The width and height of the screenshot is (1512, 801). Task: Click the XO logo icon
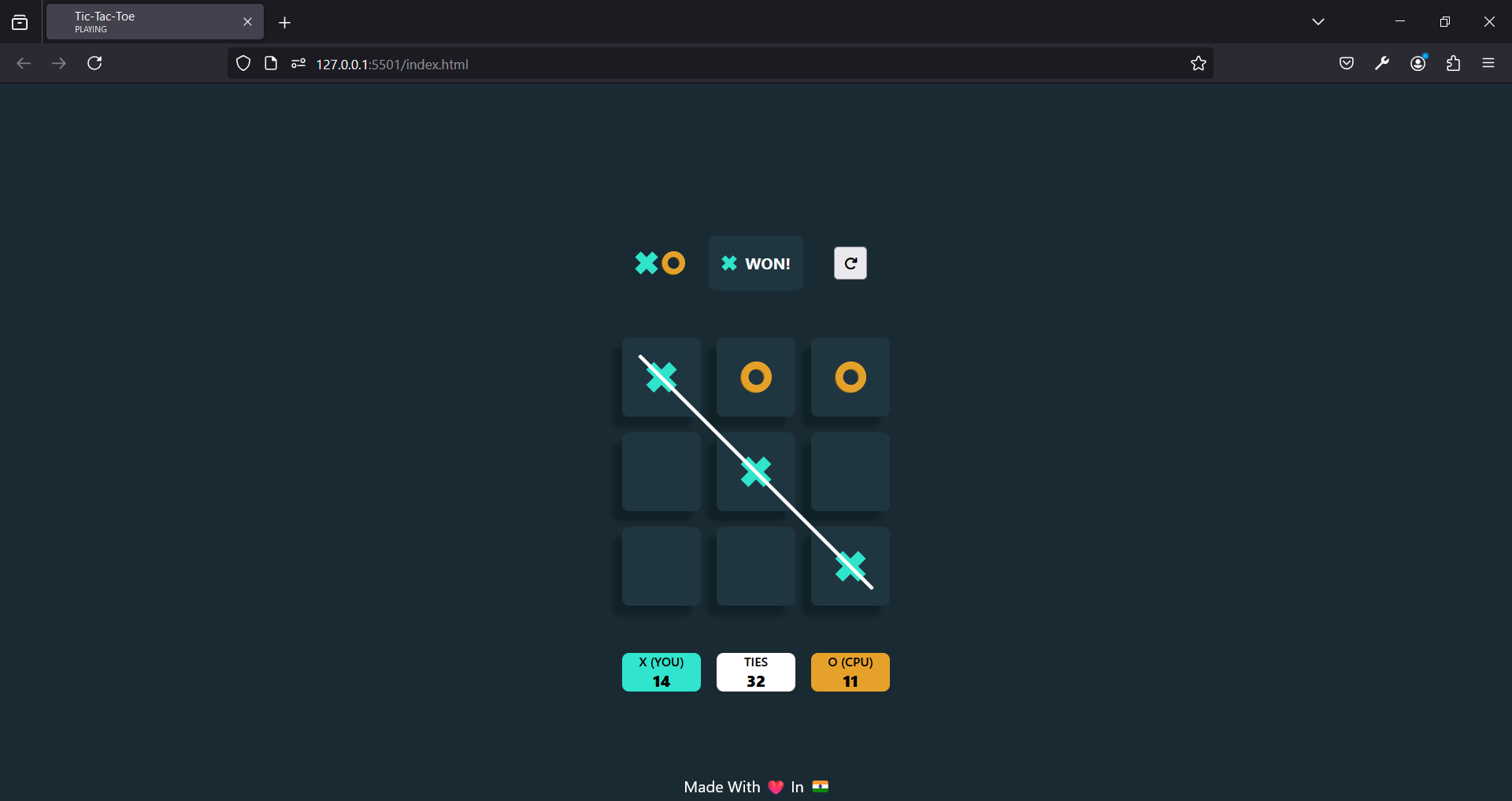[x=660, y=263]
